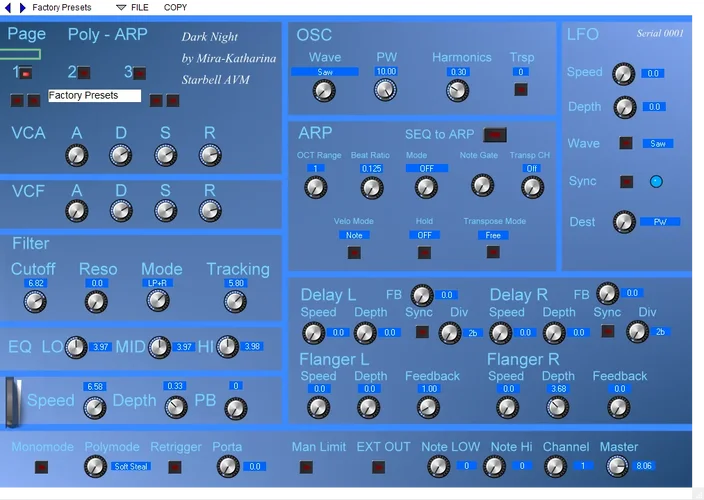Click the Flanger R Depth 3.68 value
The width and height of the screenshot is (704, 500).
tap(558, 389)
